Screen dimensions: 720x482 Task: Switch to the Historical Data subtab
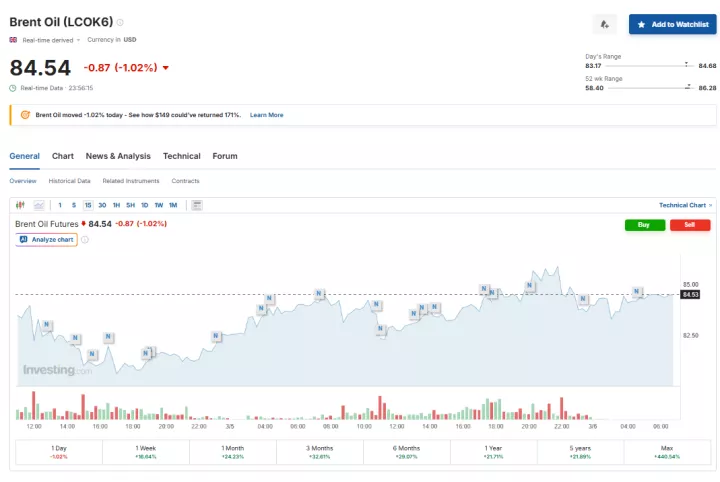tap(69, 181)
